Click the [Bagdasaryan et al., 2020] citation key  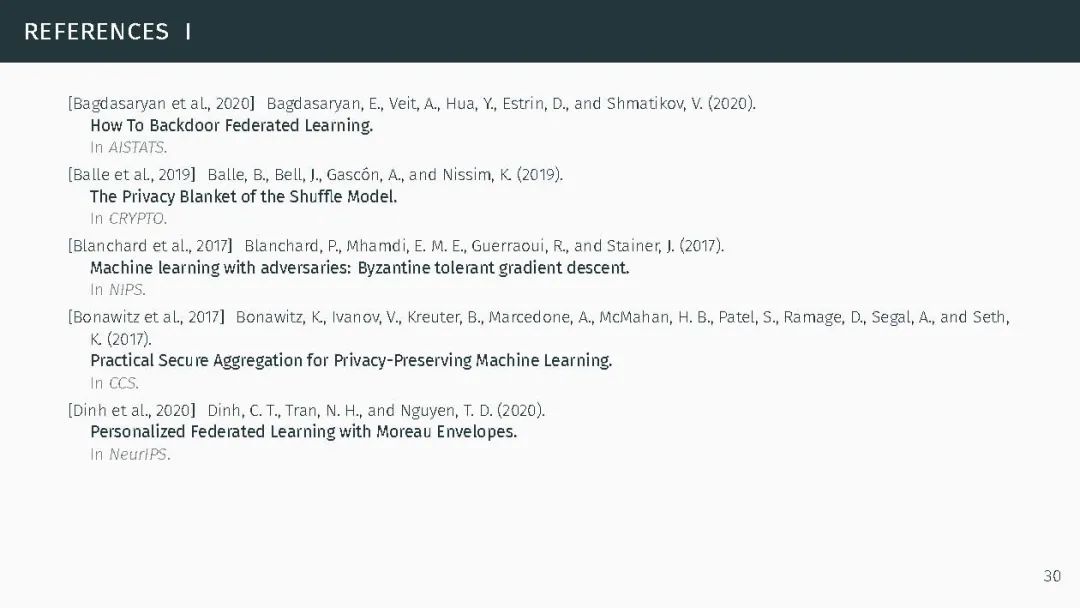[162, 103]
